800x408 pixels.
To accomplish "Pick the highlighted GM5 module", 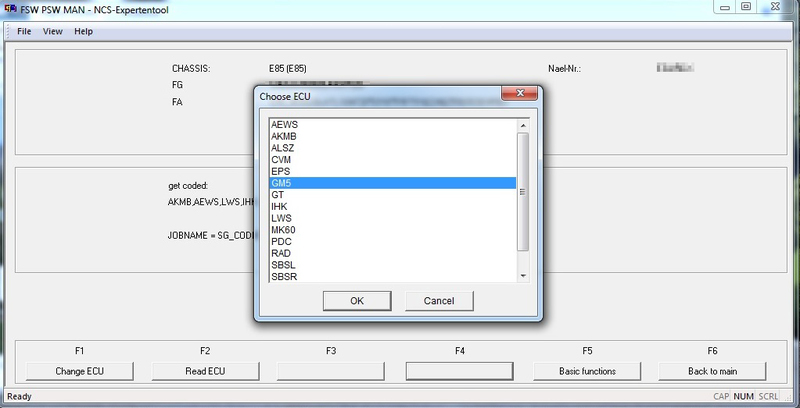I will coord(281,183).
